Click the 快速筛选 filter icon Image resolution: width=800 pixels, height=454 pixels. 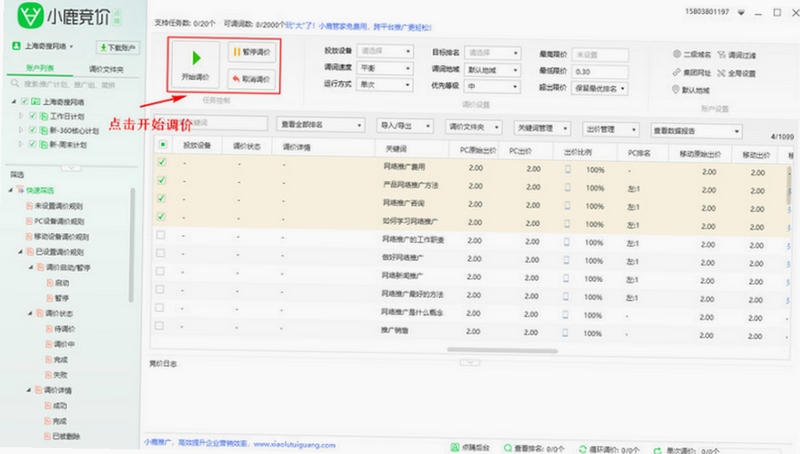(20, 190)
